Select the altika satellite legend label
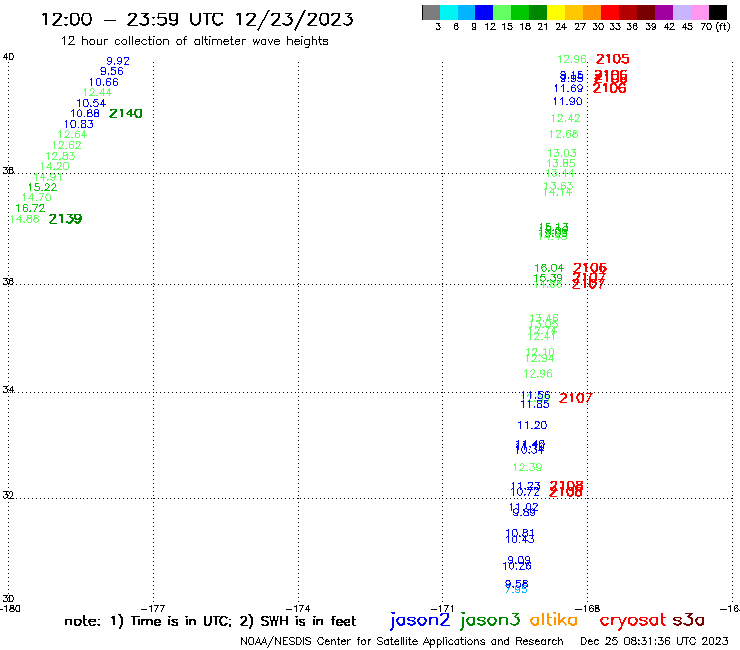 [x=553, y=620]
